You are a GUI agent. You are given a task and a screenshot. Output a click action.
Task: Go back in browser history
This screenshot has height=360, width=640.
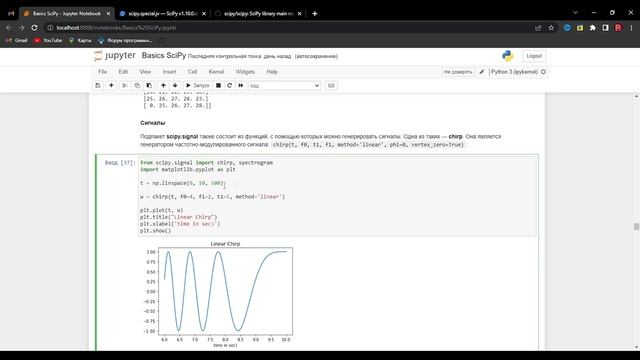[9, 28]
